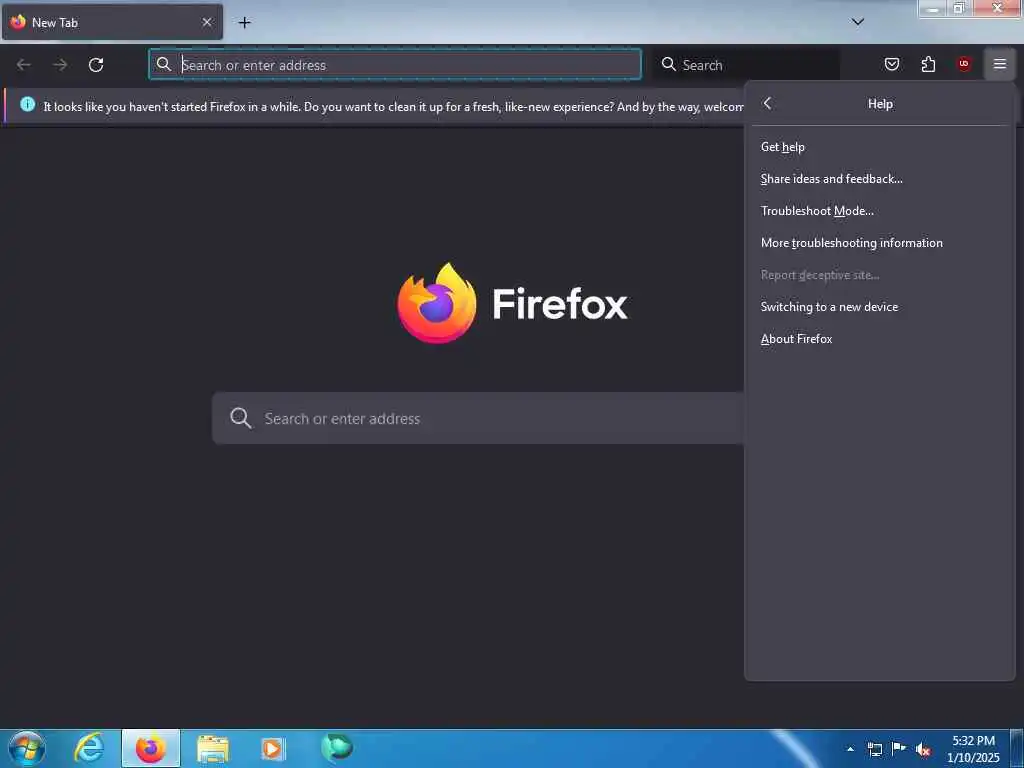Open Windows Explorer folder on taskbar

(213, 748)
